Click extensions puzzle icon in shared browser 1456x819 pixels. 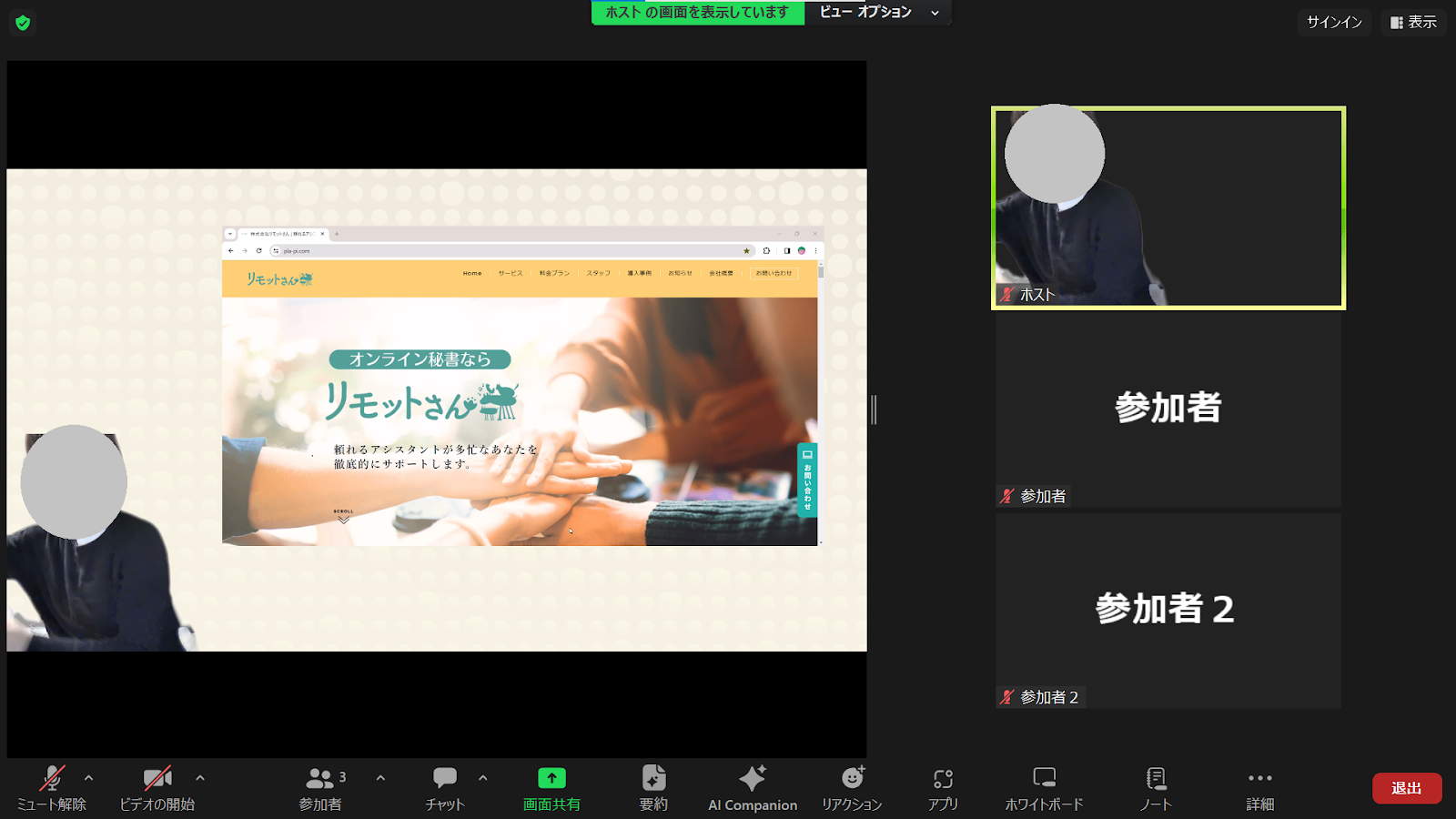pos(767,250)
